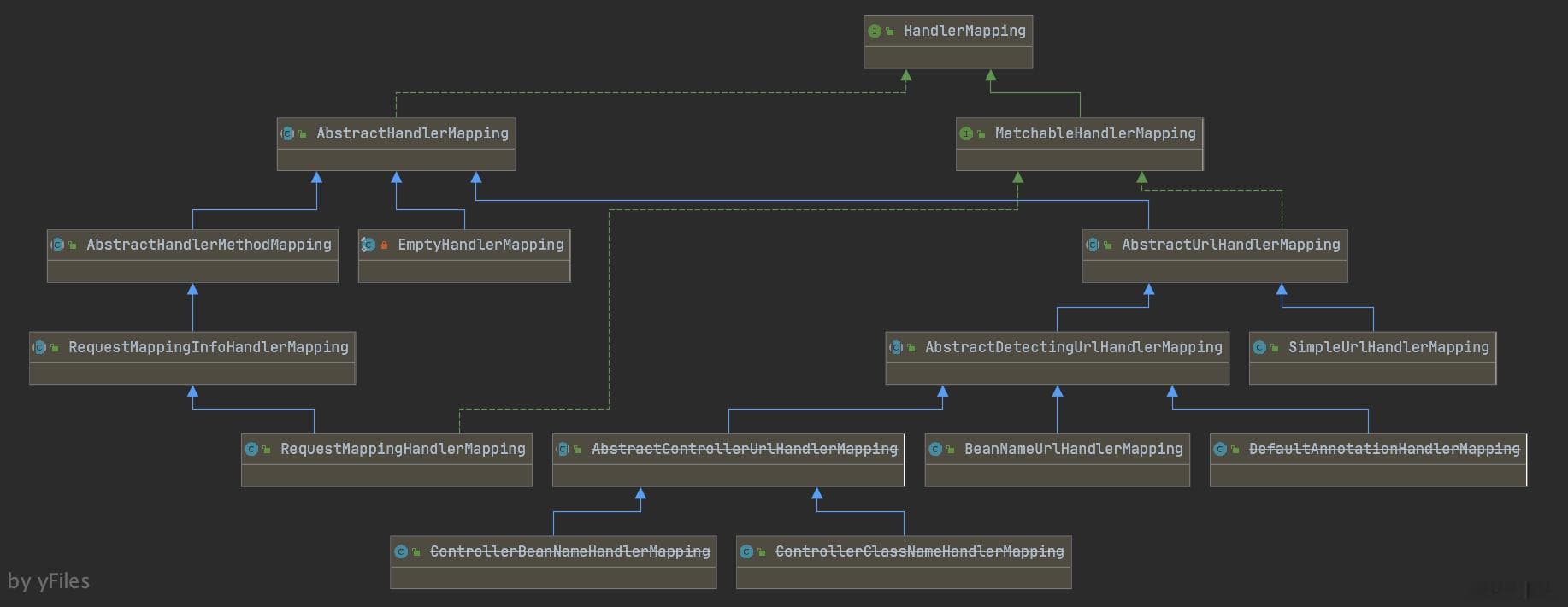The width and height of the screenshot is (1568, 607).
Task: Click the MatchableHandlerMapping interface icon
Action: 966,133
